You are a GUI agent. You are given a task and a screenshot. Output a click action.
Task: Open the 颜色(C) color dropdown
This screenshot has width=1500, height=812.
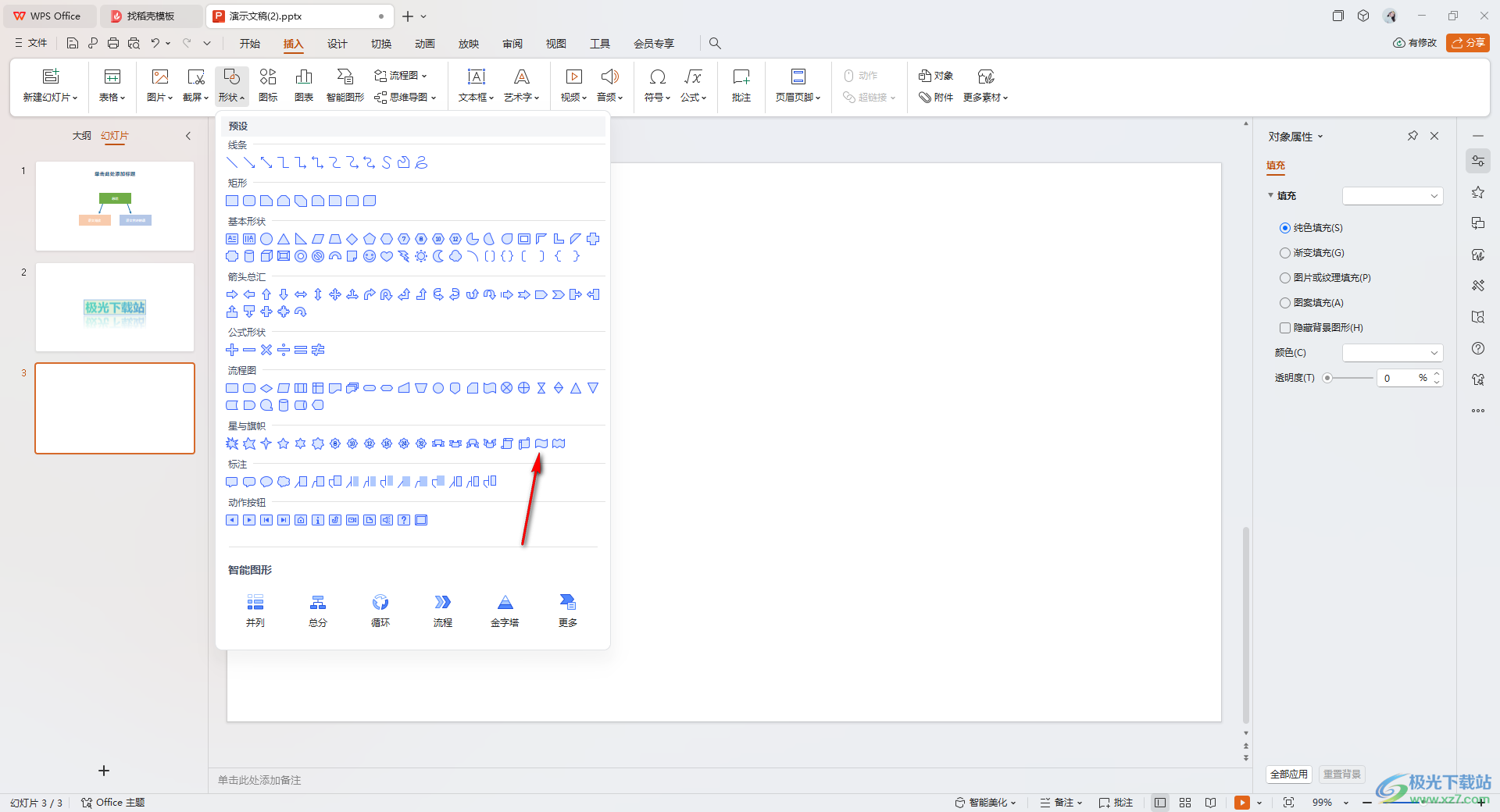[x=1392, y=353]
